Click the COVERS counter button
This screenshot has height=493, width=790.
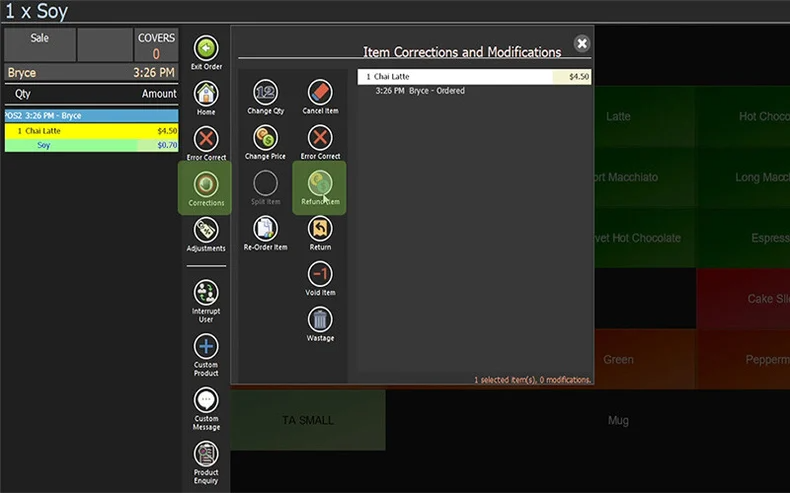coord(156,44)
